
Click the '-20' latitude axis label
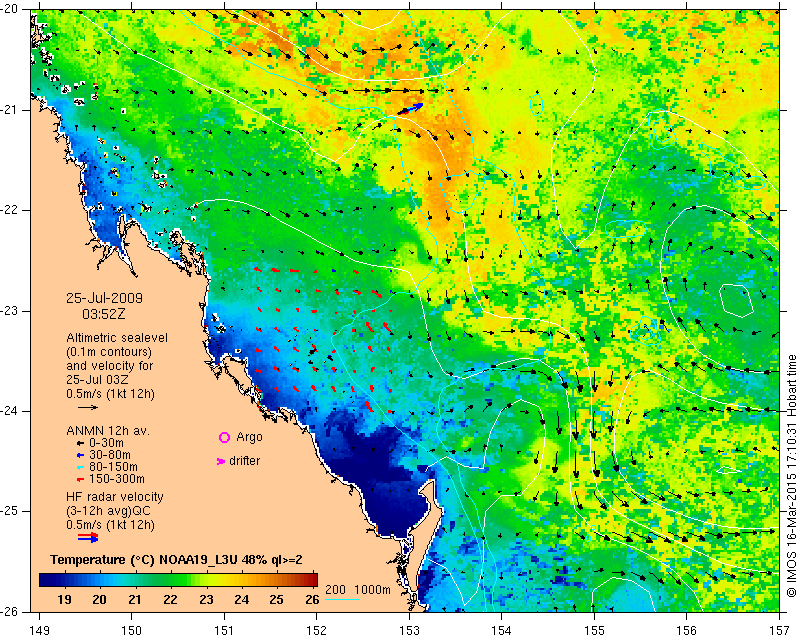tap(10, 10)
